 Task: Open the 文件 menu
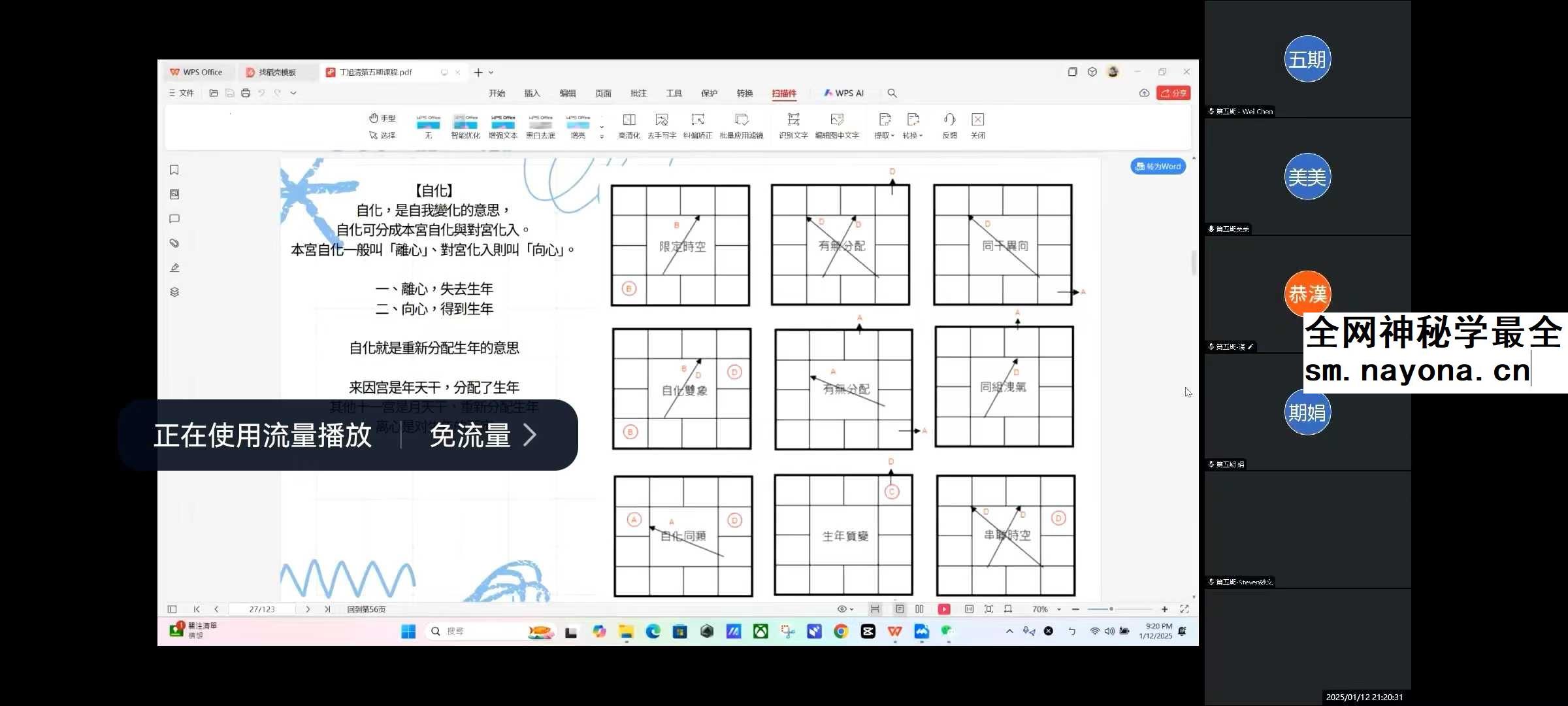tap(182, 93)
